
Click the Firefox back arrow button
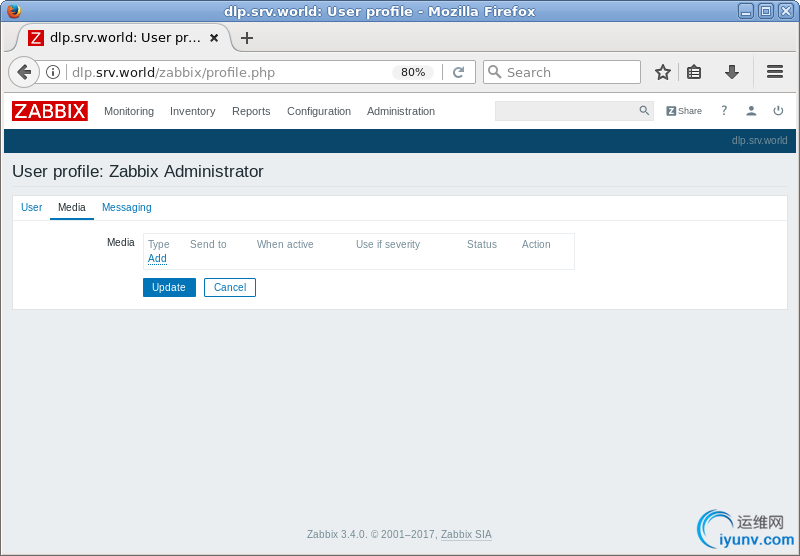click(x=24, y=72)
